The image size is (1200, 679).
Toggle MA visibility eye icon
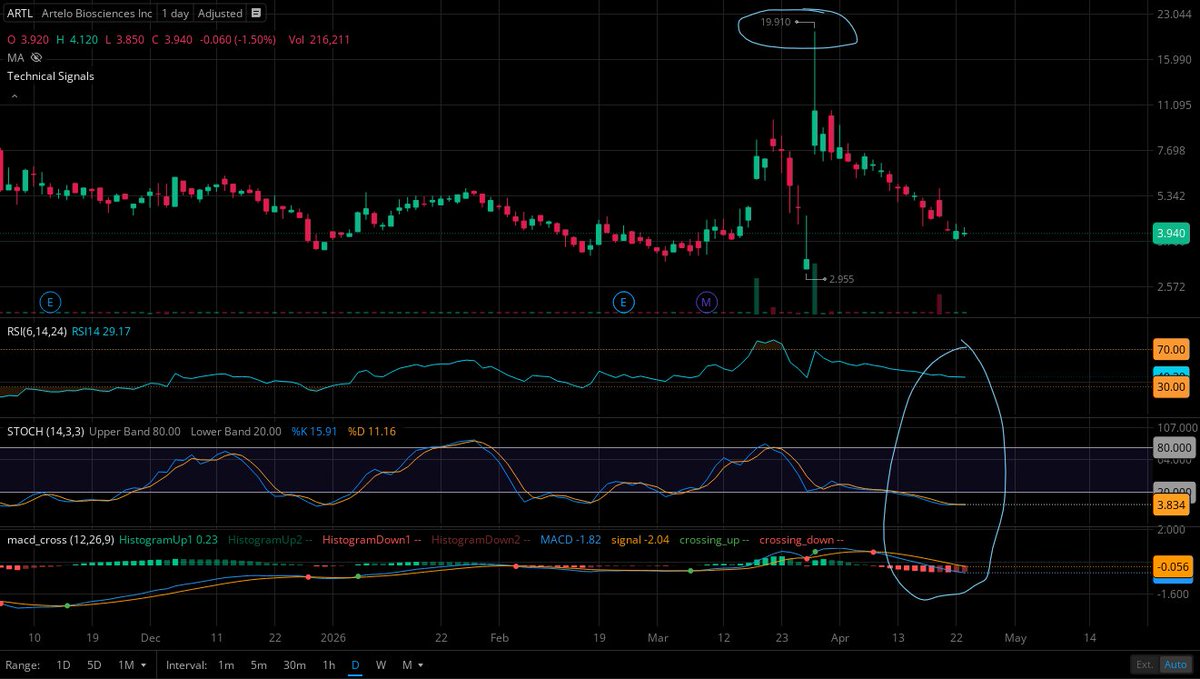click(36, 57)
